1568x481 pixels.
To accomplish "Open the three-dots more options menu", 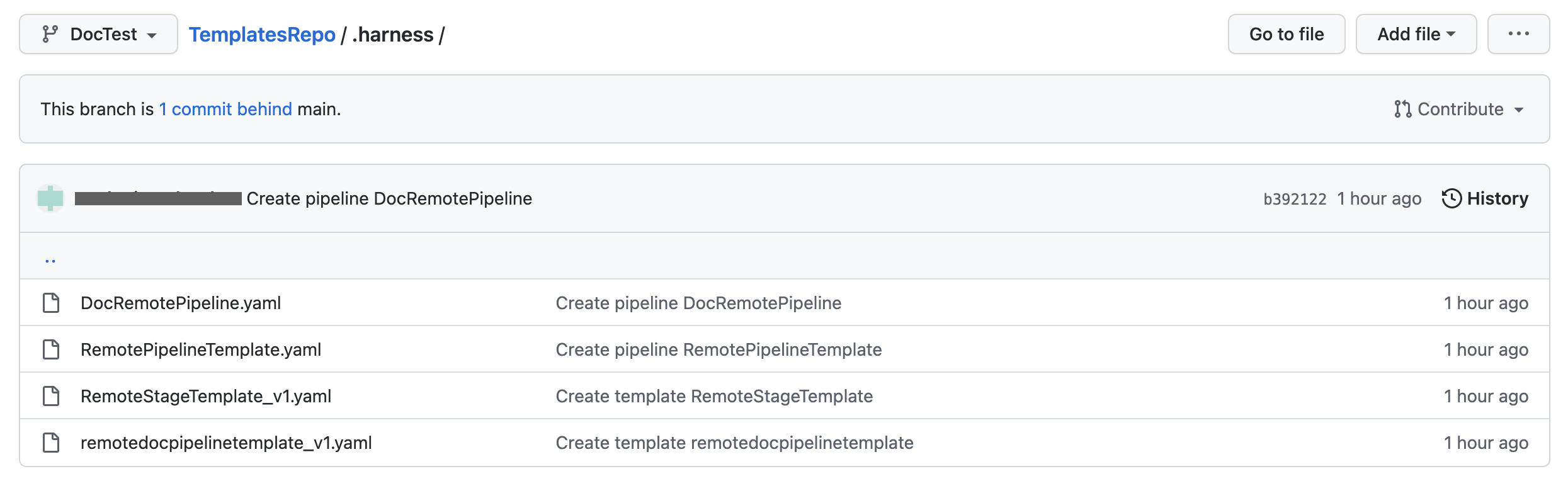I will tap(1518, 34).
